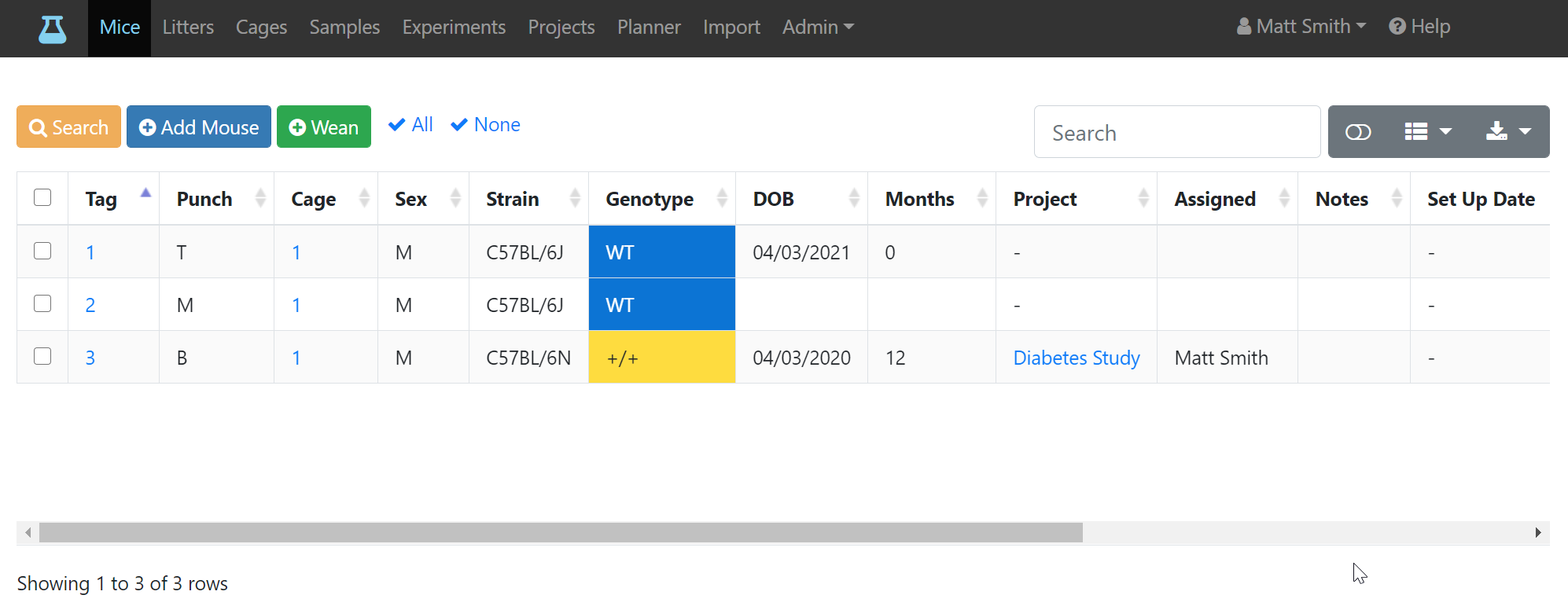Image resolution: width=1568 pixels, height=606 pixels.
Task: Select the checkbox for mouse 1
Action: click(42, 251)
